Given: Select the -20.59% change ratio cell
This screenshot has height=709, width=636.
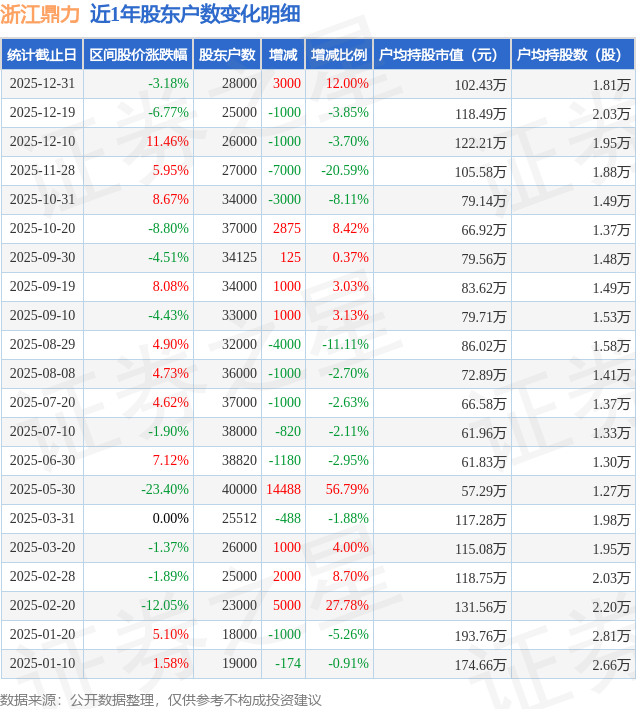Looking at the screenshot, I should coord(345,171).
